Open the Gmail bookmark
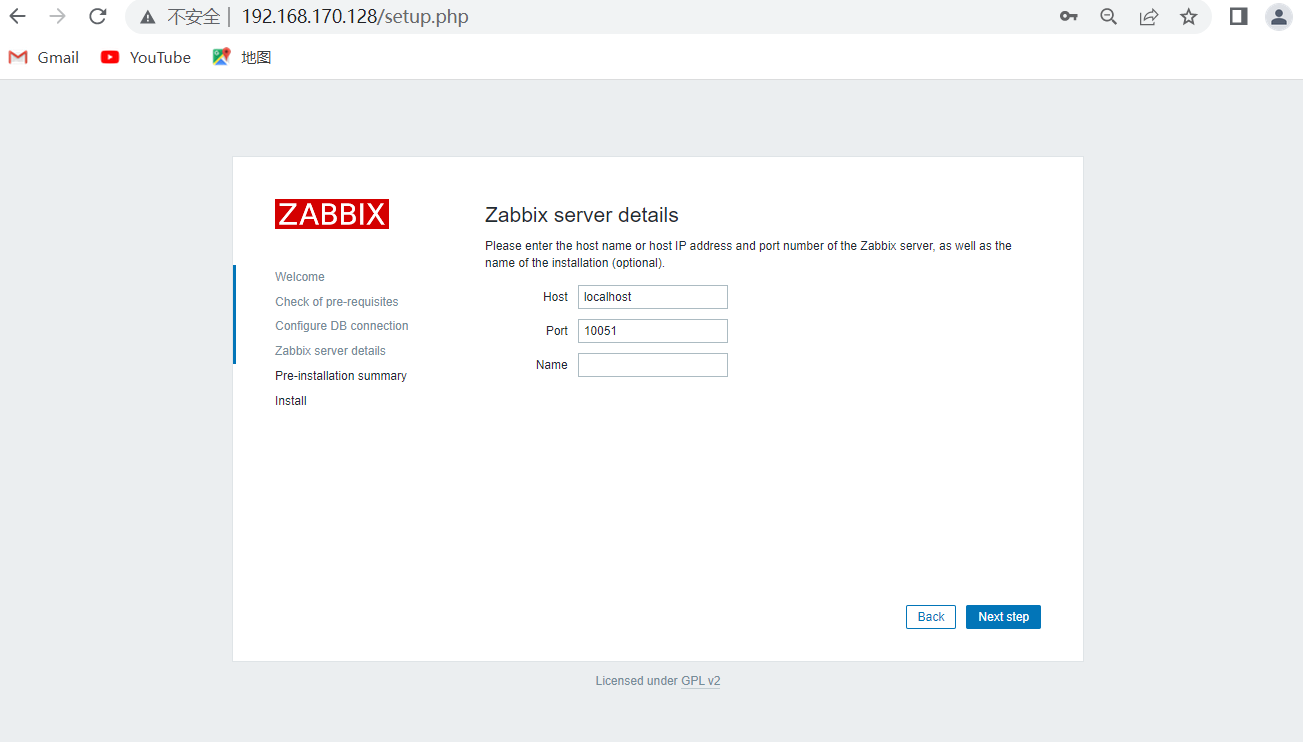 pos(44,57)
